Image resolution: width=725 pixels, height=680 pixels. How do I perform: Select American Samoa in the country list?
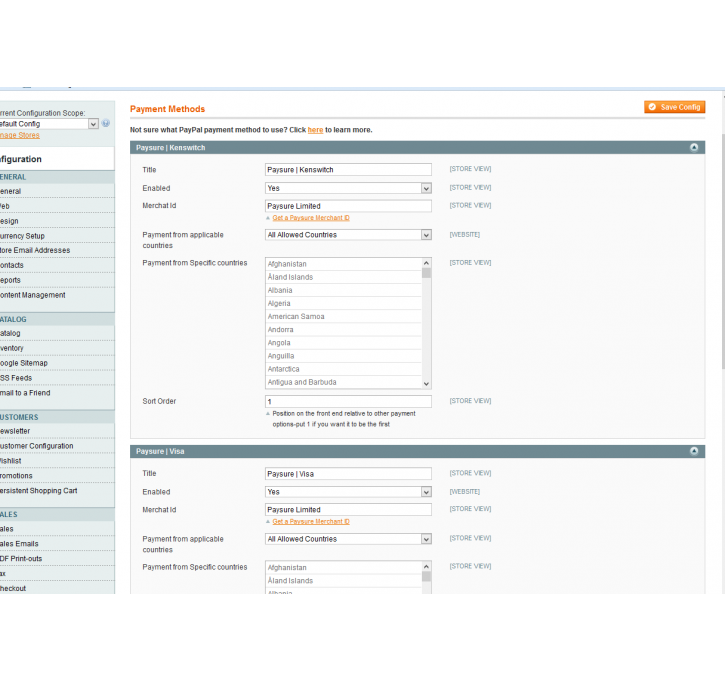[344, 317]
